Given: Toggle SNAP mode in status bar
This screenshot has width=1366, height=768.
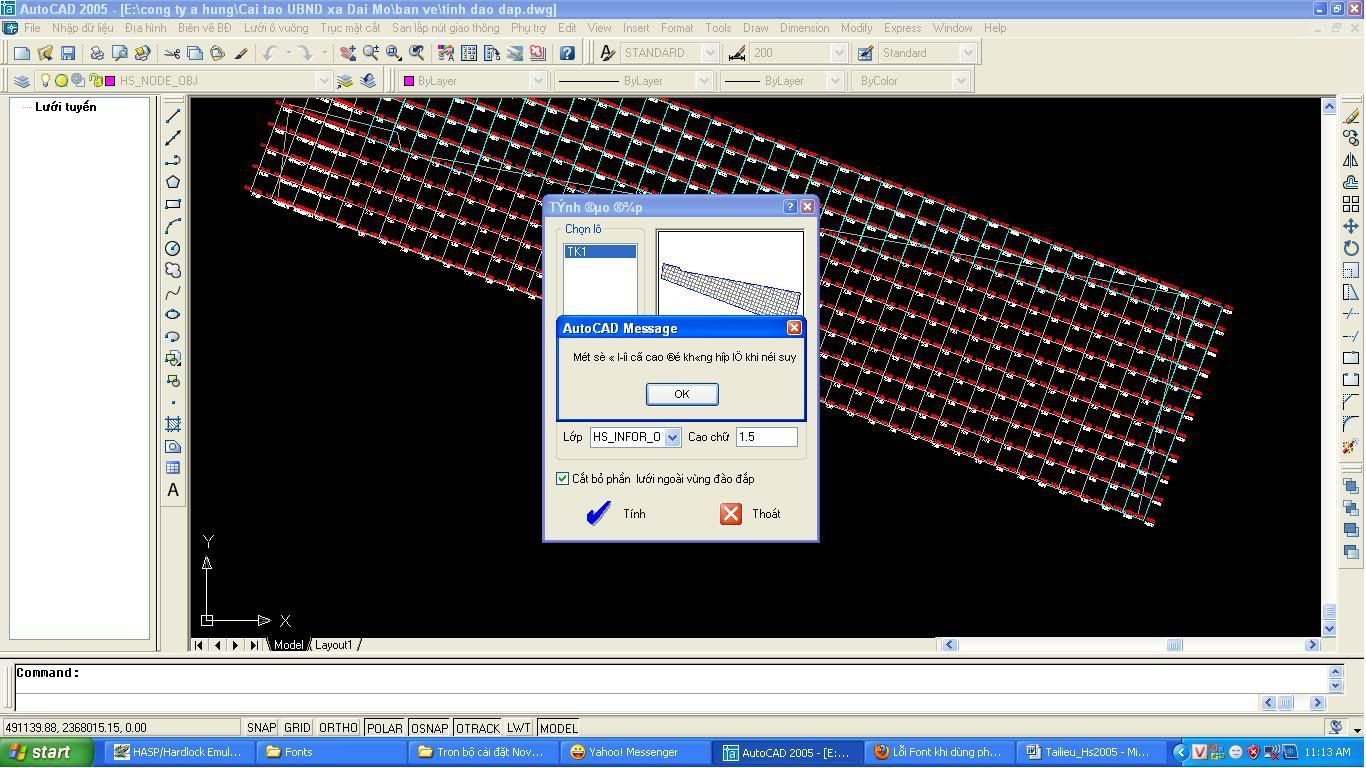Looking at the screenshot, I should pos(261,728).
